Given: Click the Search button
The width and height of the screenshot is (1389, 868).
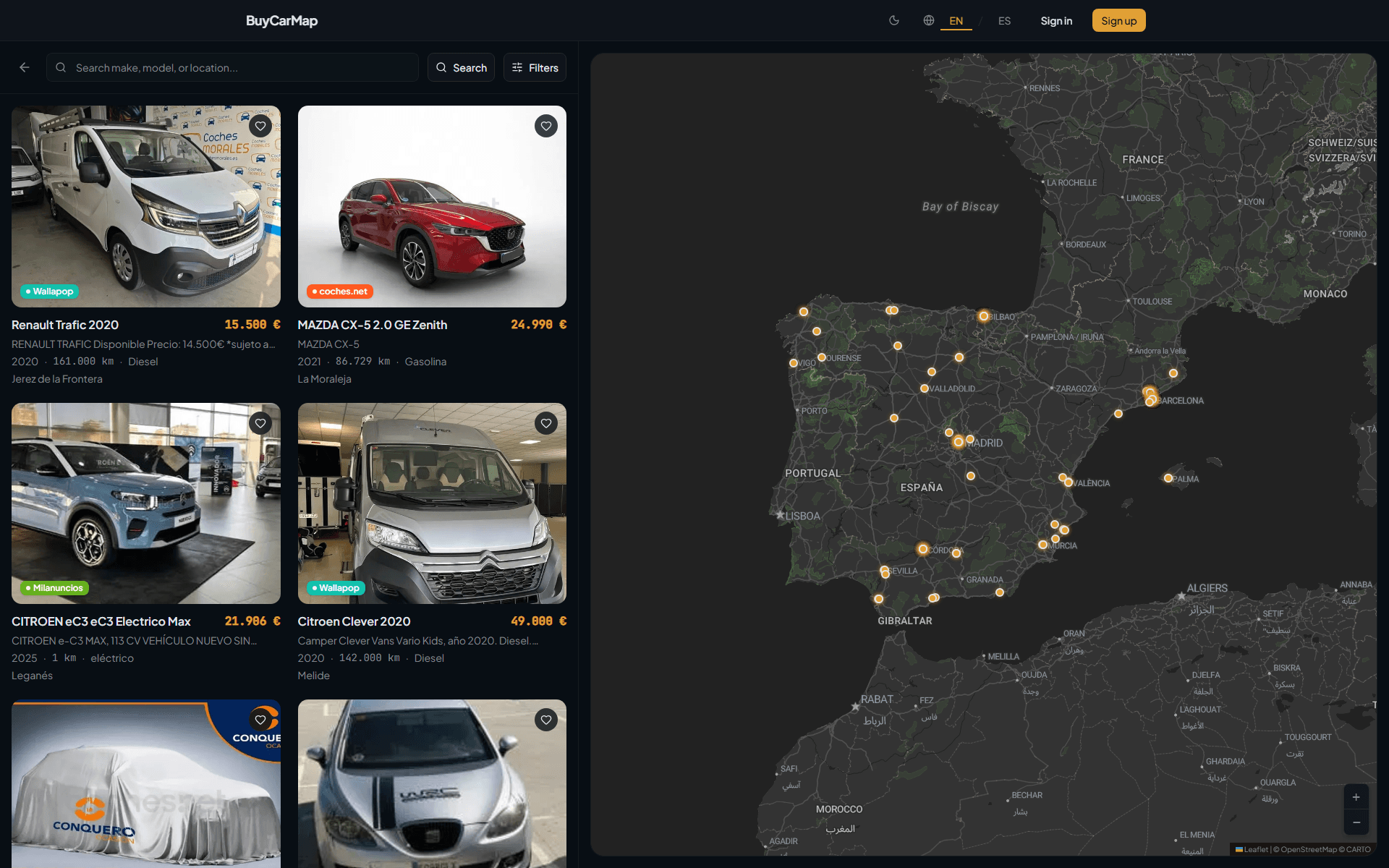Looking at the screenshot, I should point(461,67).
